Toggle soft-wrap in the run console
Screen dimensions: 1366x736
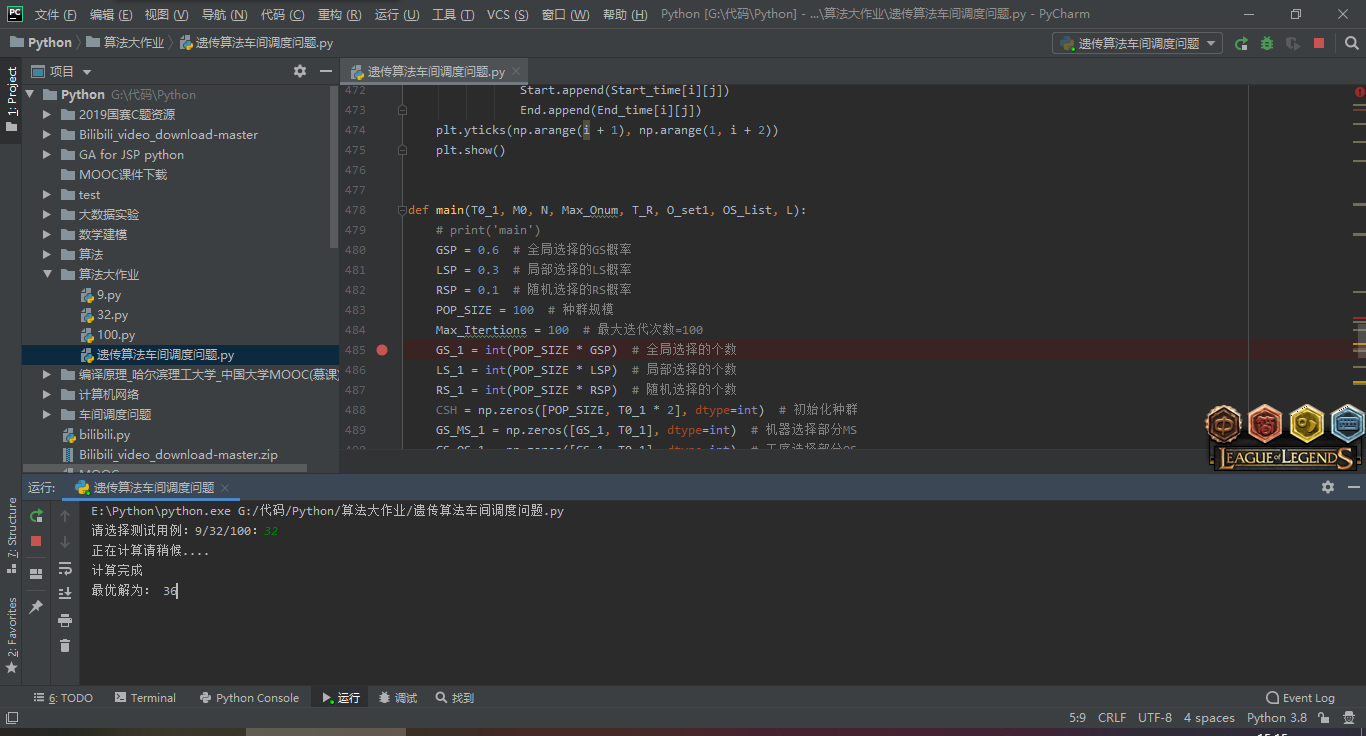point(65,568)
